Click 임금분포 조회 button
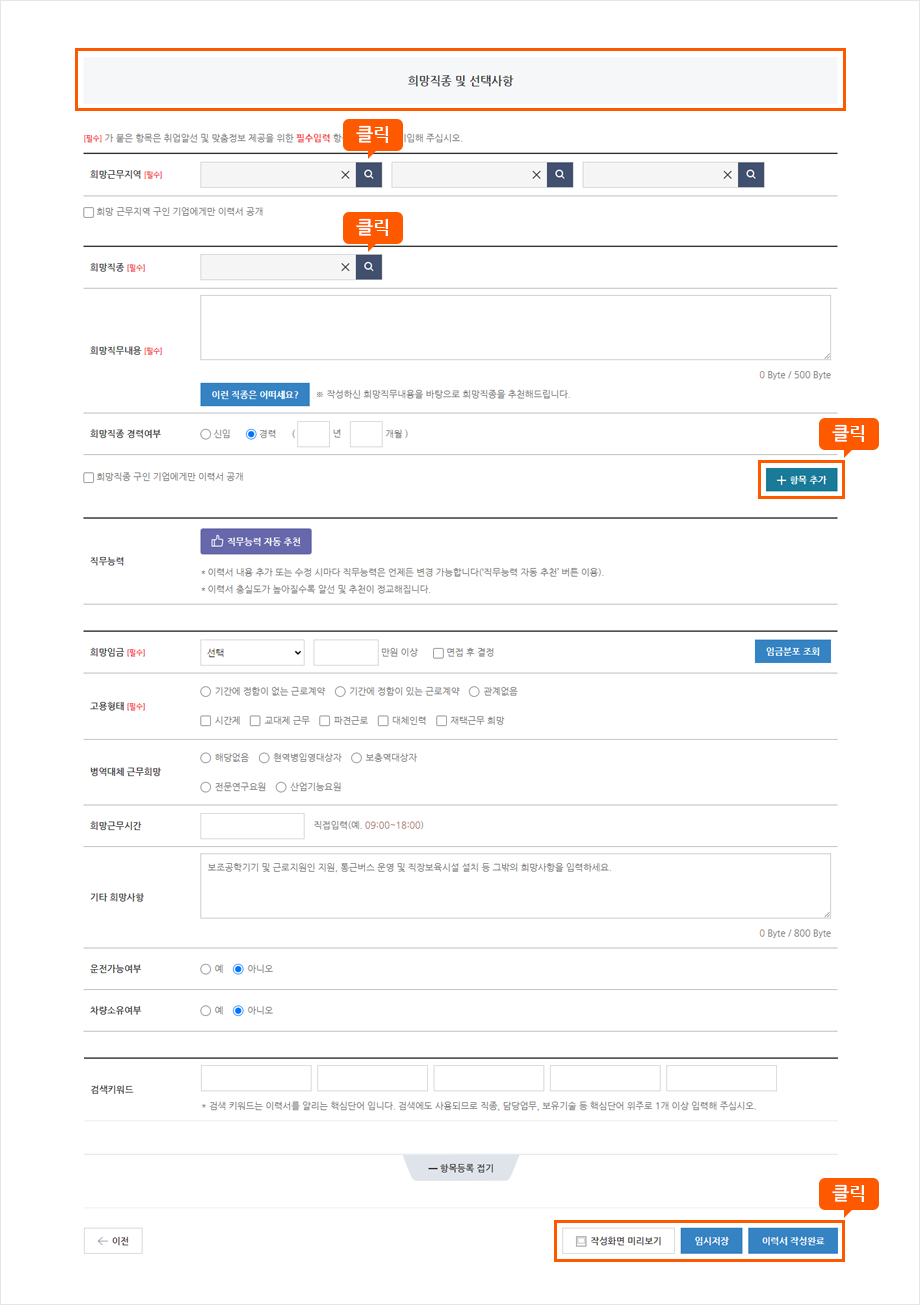The height and width of the screenshot is (1305, 920). [792, 652]
